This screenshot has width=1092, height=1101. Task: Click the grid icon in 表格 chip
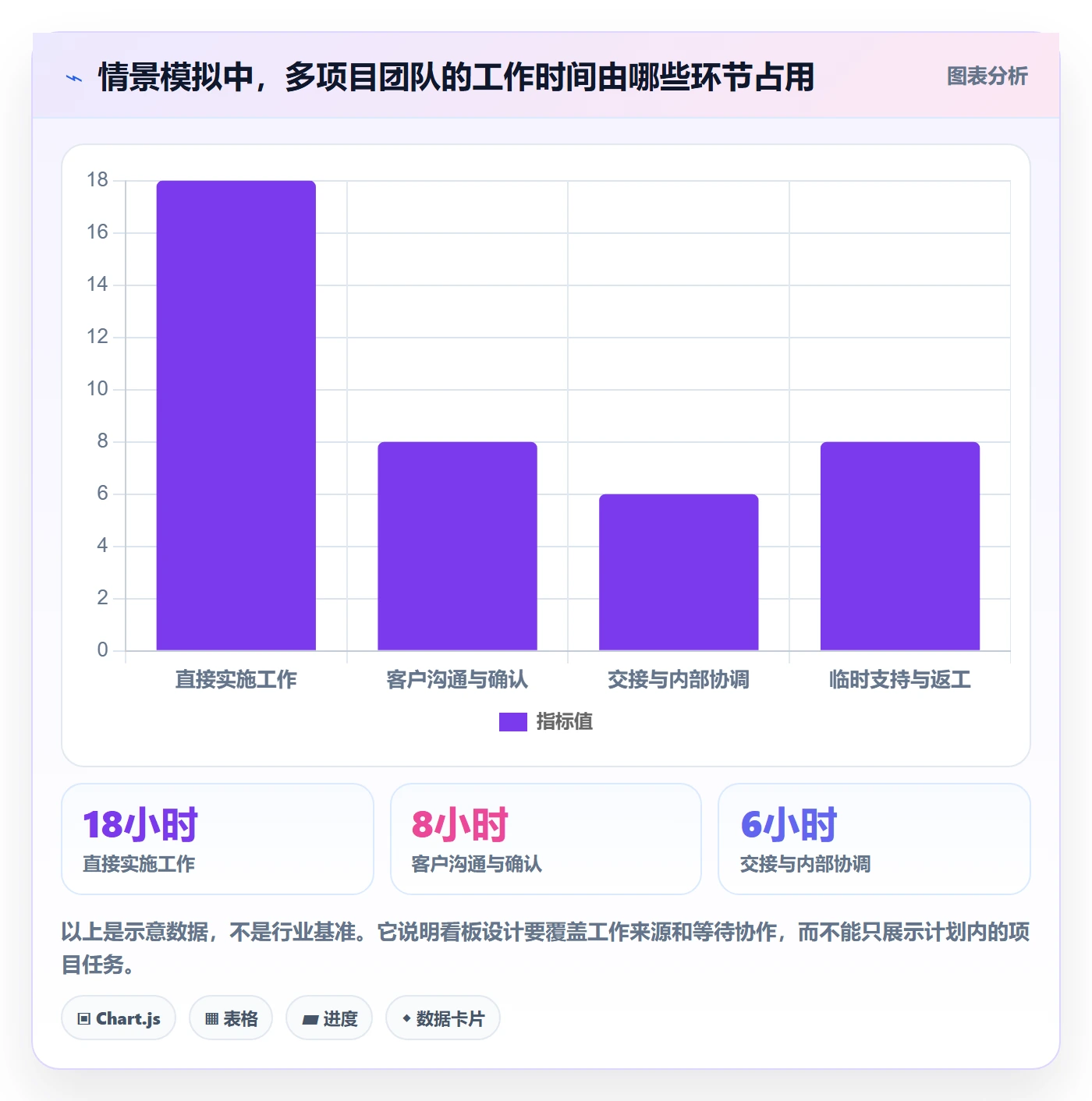[x=211, y=1019]
